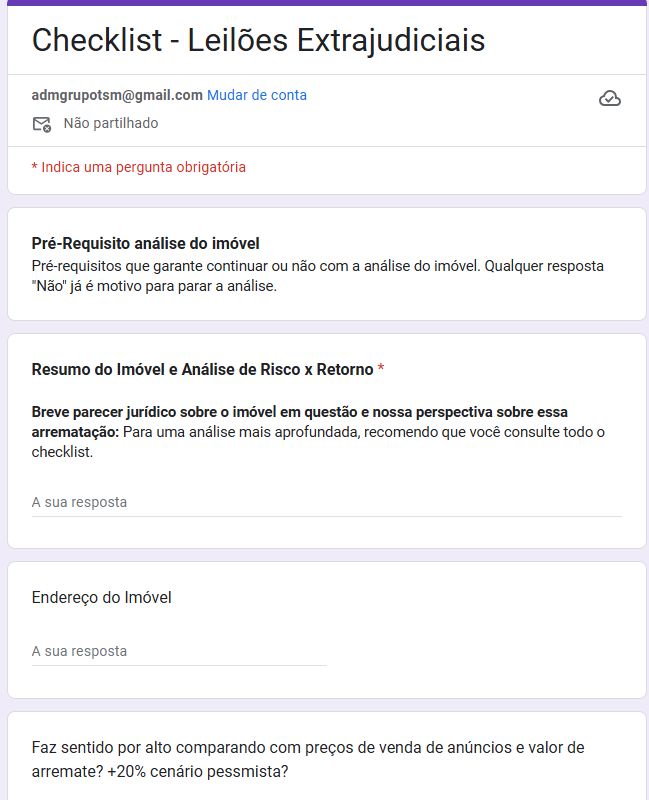Viewport: 649px width, 800px height.
Task: Click the bold Breve parecer jurídico text
Action: [299, 421]
